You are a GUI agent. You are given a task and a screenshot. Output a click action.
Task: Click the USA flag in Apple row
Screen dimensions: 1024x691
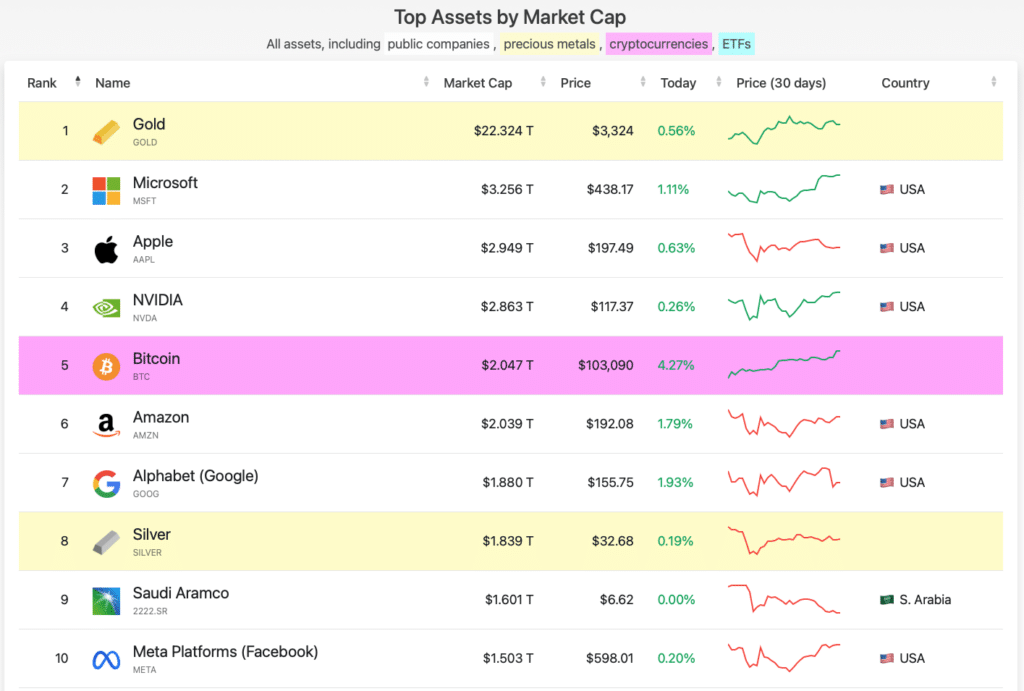click(887, 248)
